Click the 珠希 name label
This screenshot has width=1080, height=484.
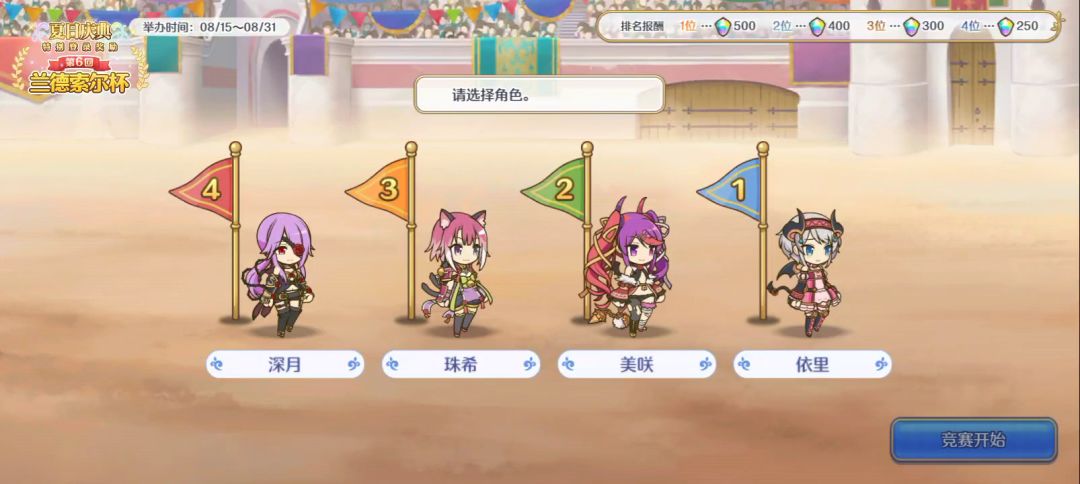[461, 364]
